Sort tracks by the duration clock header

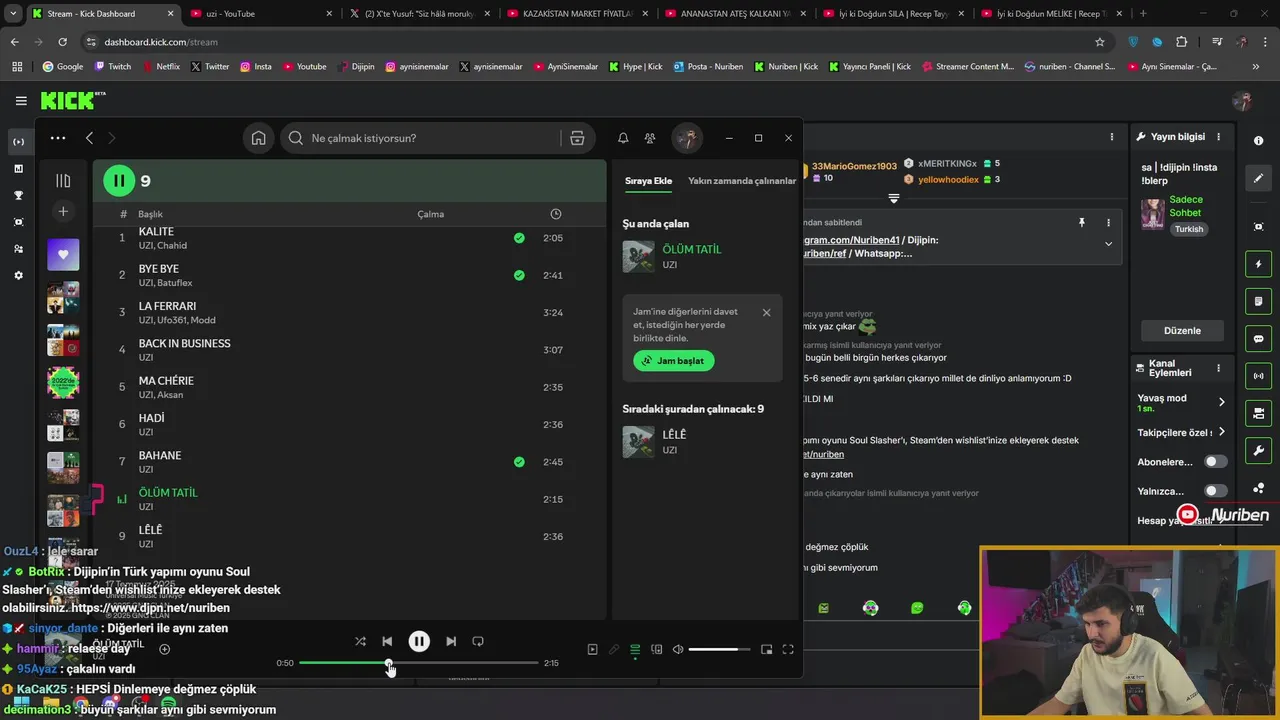click(556, 214)
